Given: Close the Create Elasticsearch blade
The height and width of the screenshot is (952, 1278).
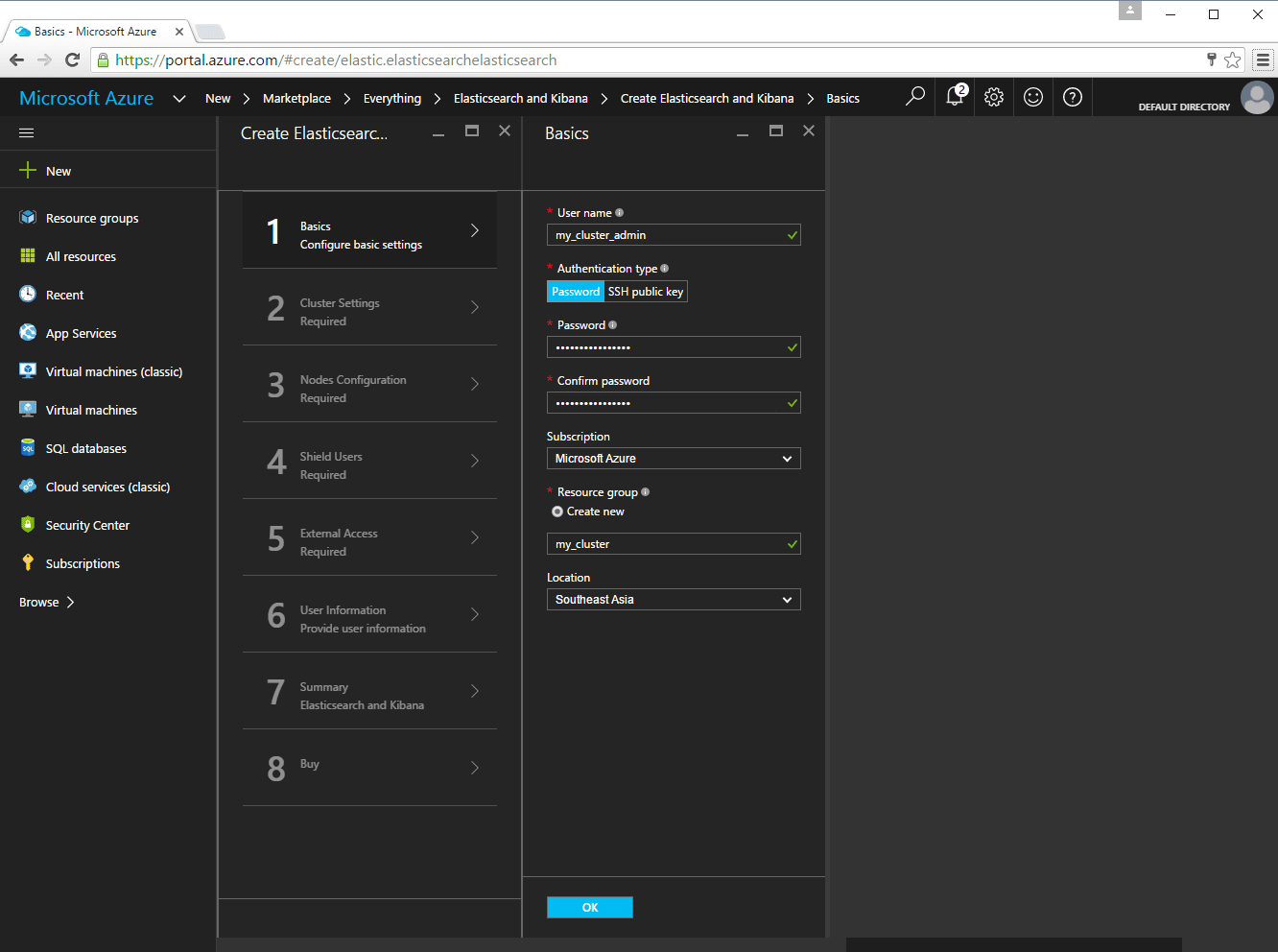Looking at the screenshot, I should click(505, 131).
